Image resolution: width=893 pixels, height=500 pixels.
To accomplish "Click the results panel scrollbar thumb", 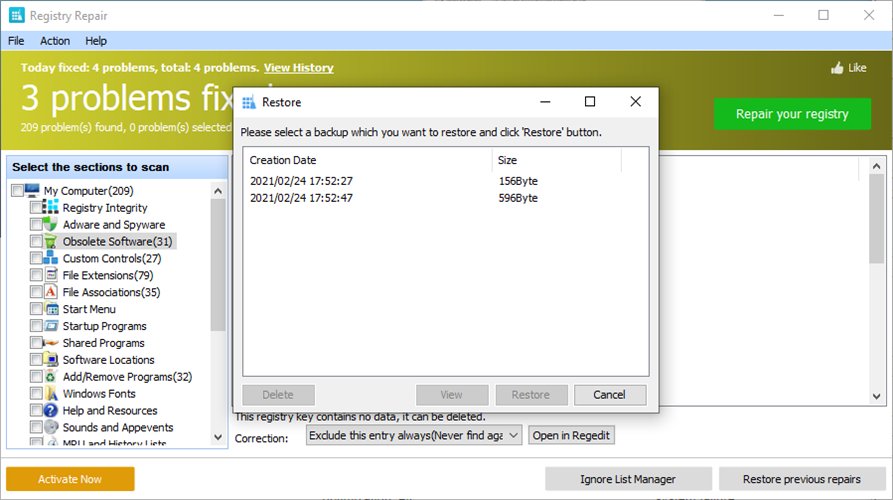I will point(876,219).
